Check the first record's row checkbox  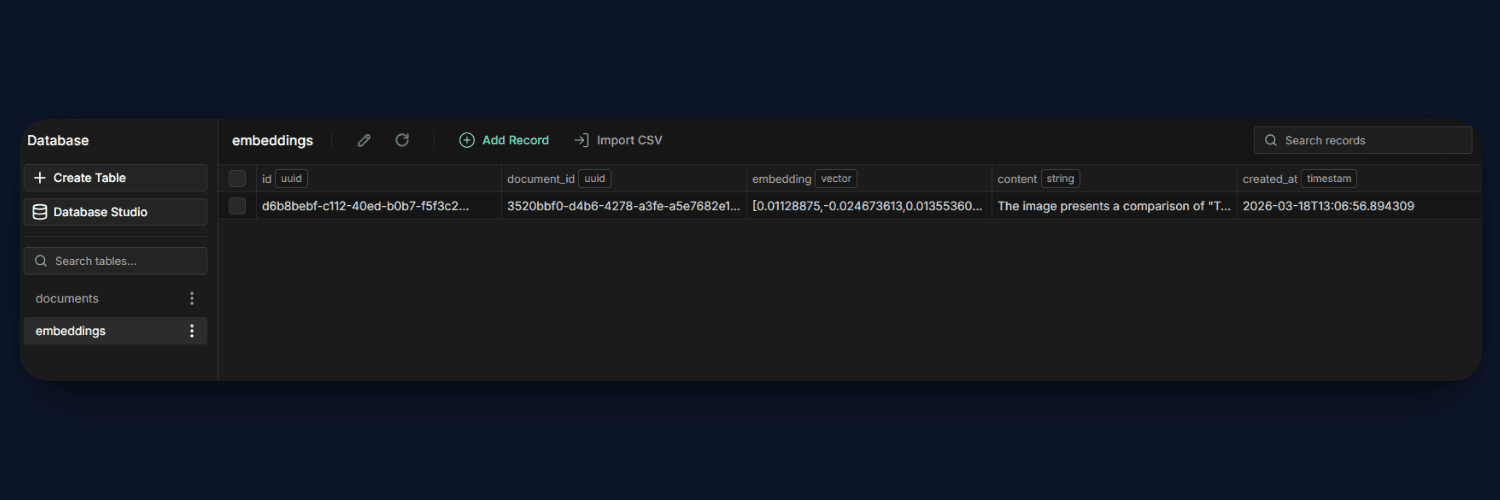coord(237,206)
